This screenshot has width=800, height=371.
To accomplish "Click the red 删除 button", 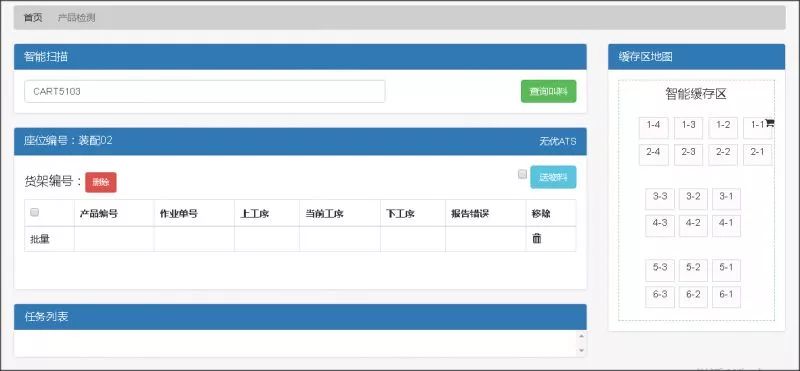I will point(101,182).
